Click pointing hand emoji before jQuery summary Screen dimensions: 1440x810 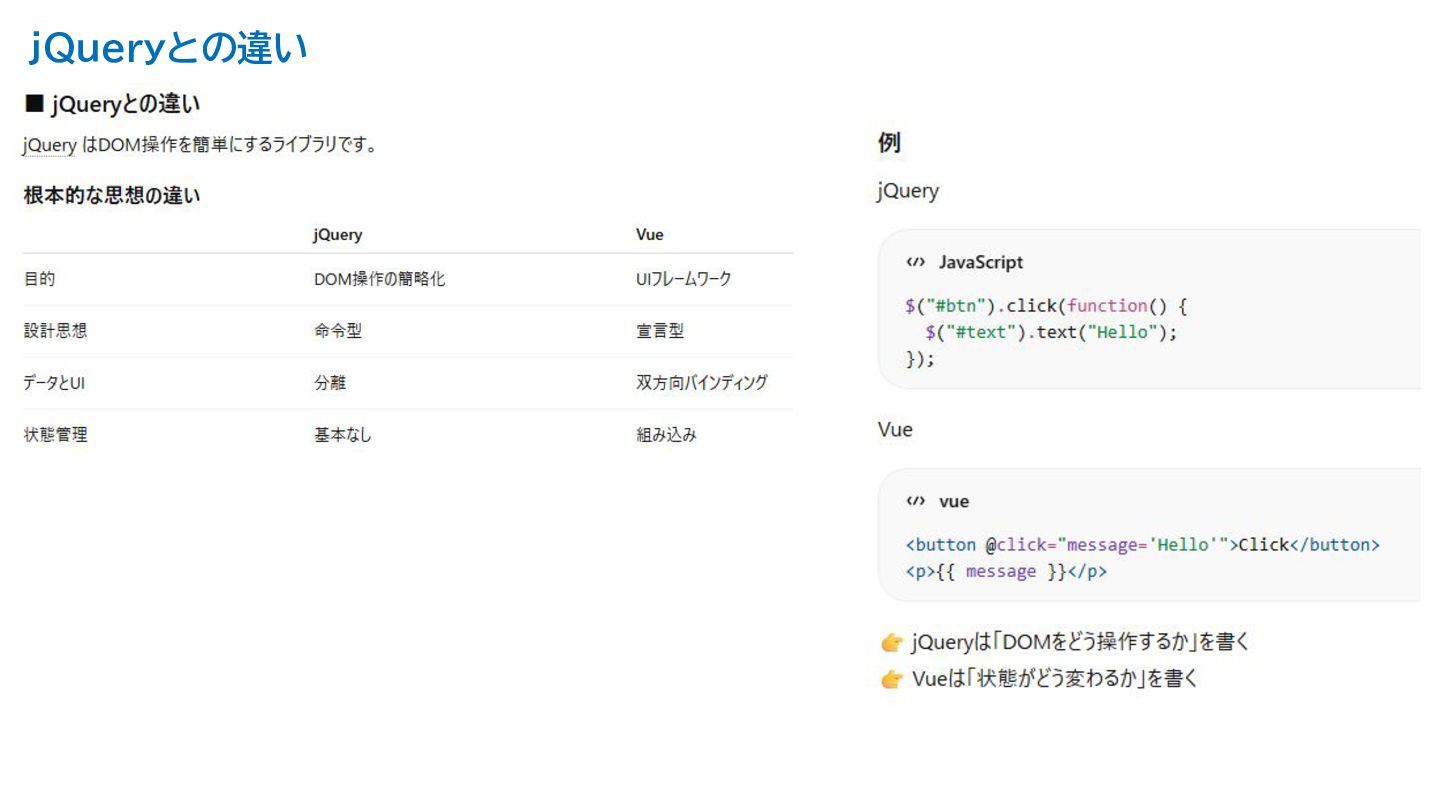[892, 642]
